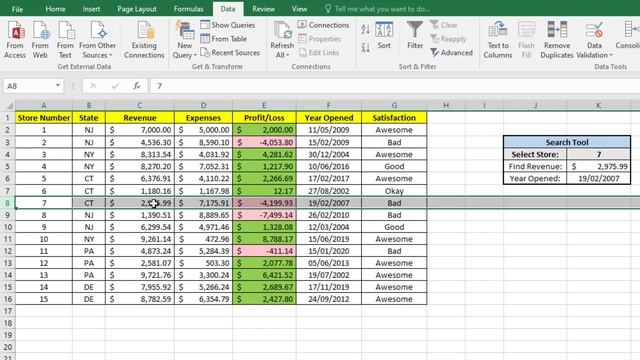This screenshot has width=640, height=360.
Task: Select the date cell 15/01/2020
Action: pos(329,251)
